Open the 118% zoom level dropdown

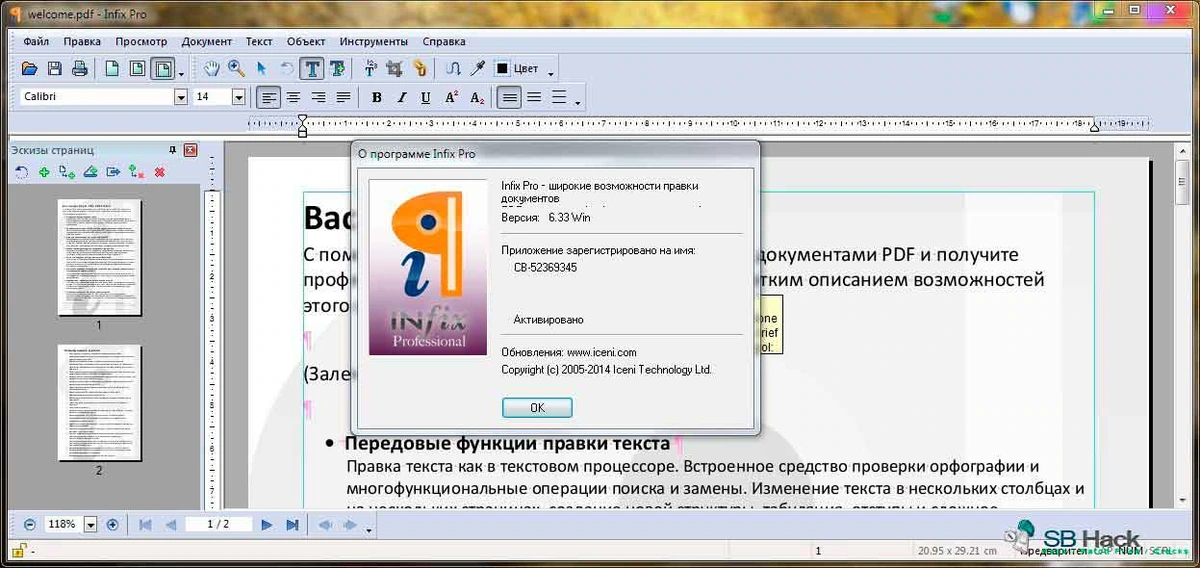[90, 524]
